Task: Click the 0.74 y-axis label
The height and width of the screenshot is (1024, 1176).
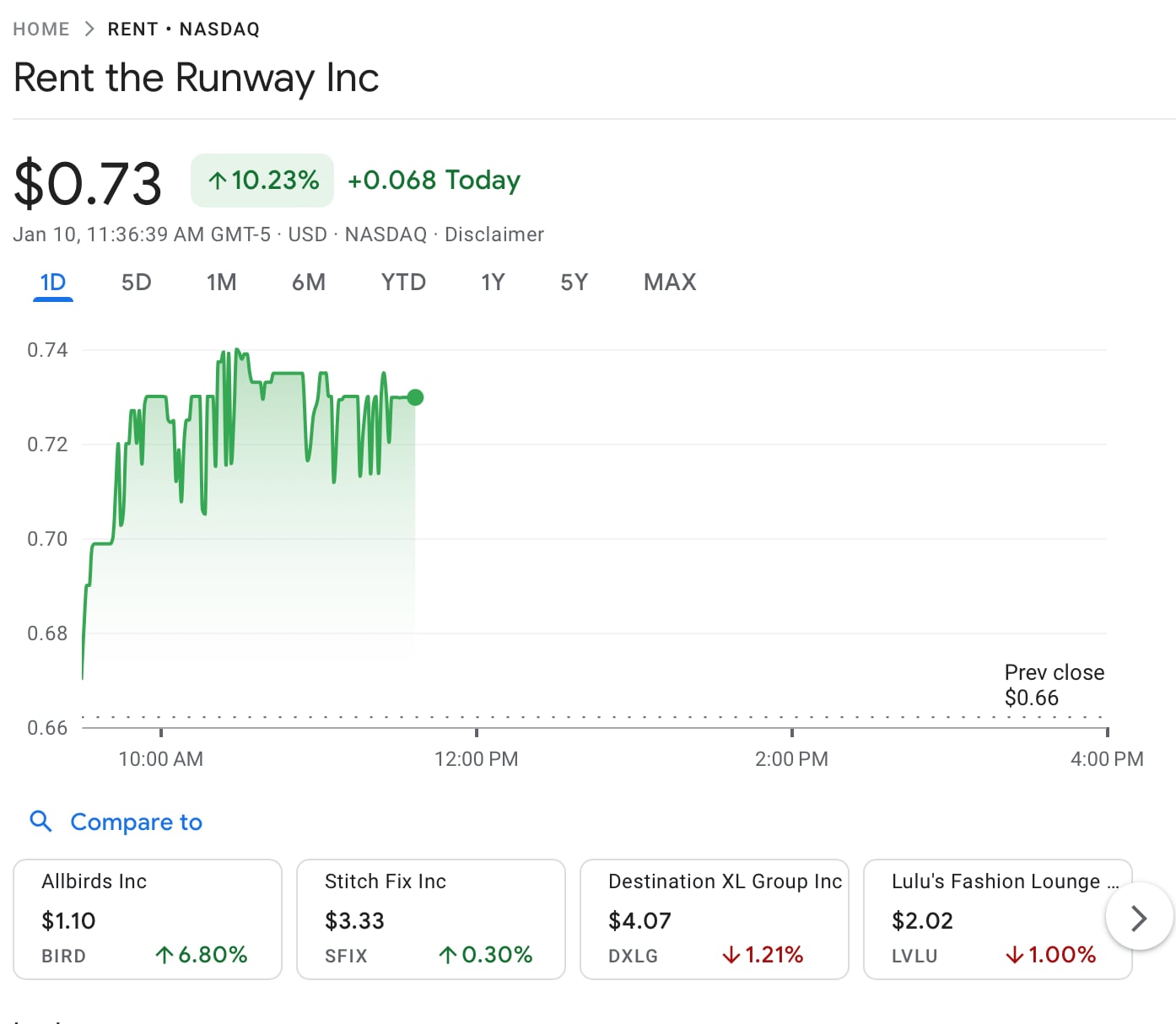Action: [x=47, y=350]
